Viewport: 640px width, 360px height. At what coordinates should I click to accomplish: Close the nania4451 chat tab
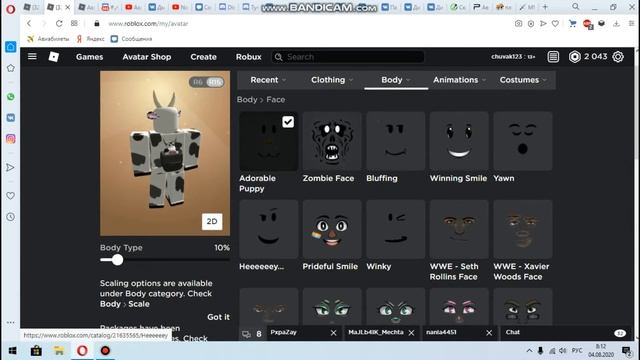[489, 333]
